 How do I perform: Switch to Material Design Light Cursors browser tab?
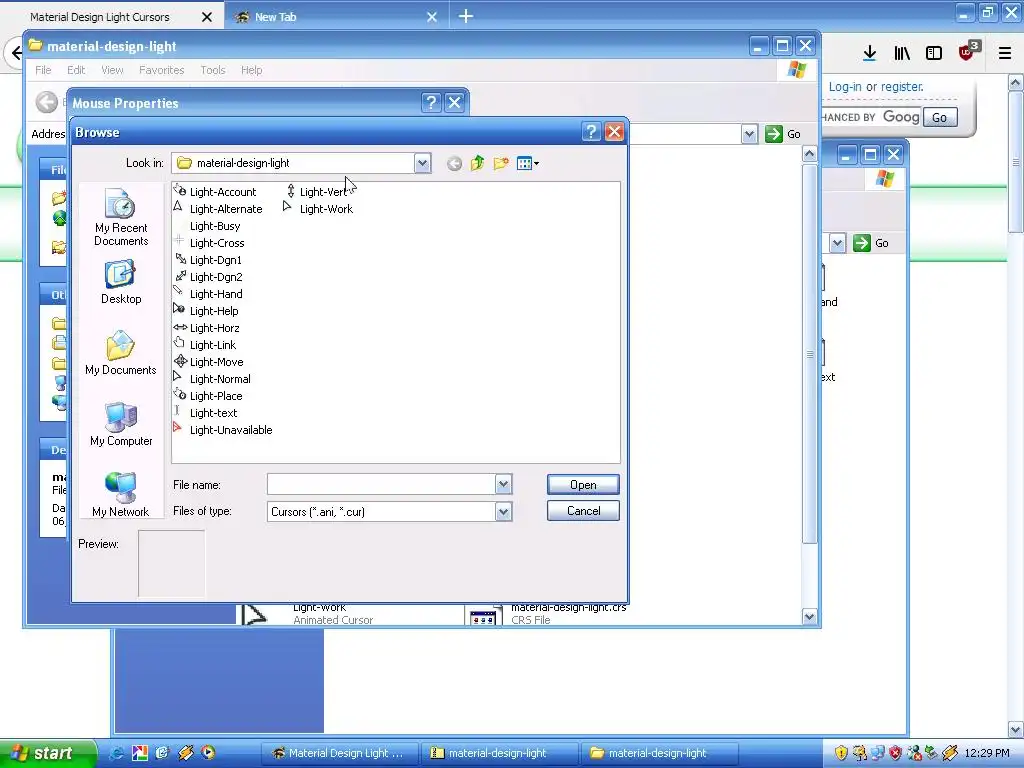click(x=100, y=17)
